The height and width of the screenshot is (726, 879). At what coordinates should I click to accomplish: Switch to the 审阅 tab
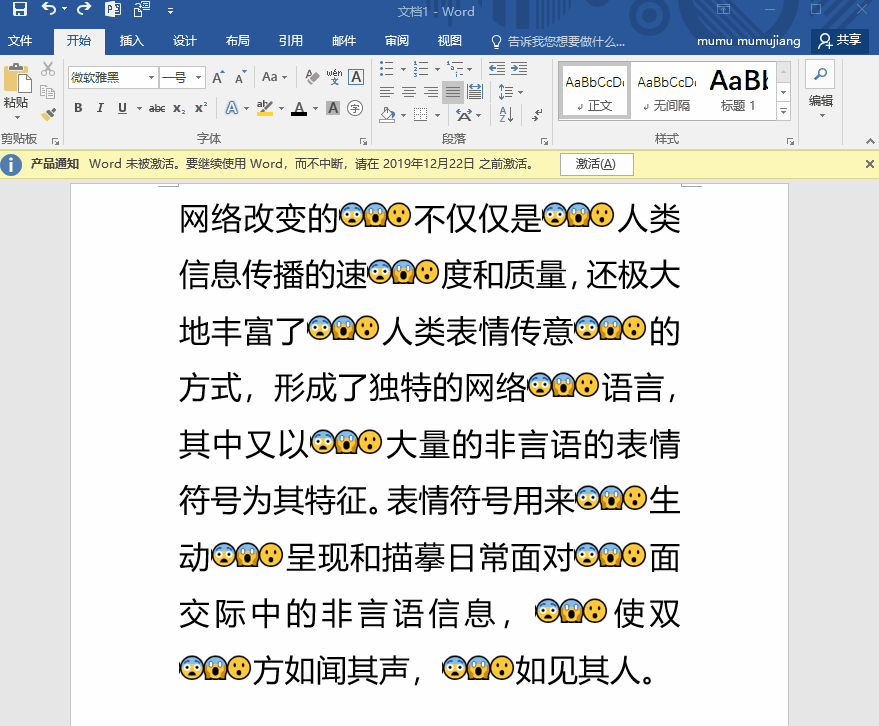[x=397, y=40]
